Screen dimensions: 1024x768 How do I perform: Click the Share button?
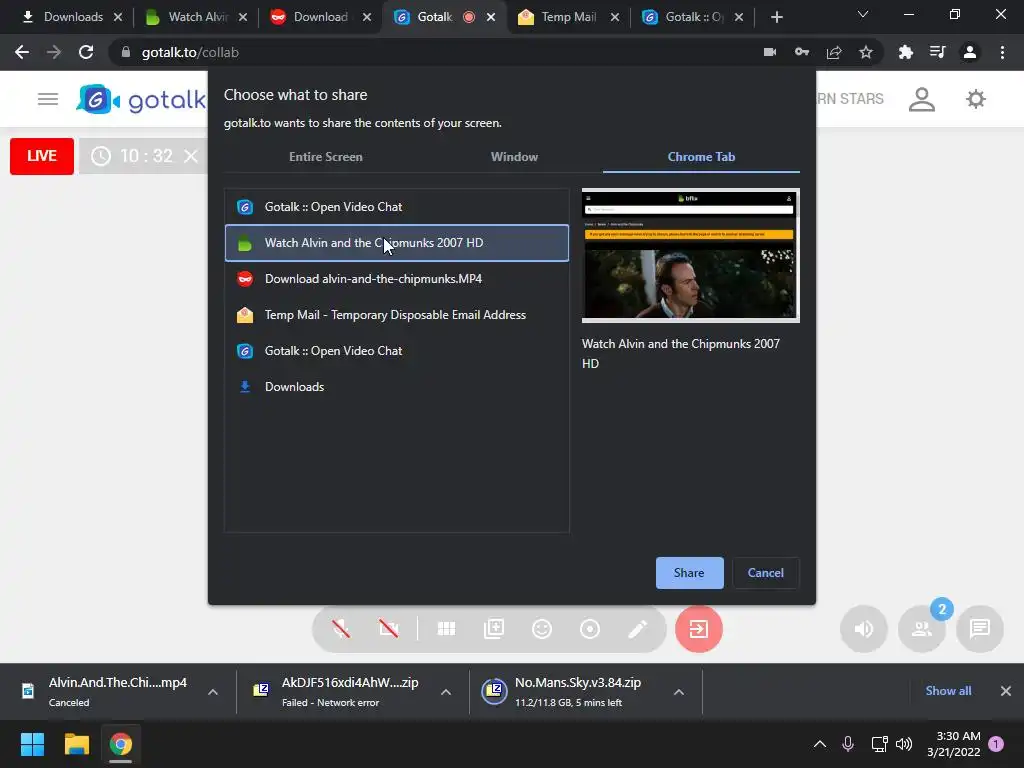(690, 573)
